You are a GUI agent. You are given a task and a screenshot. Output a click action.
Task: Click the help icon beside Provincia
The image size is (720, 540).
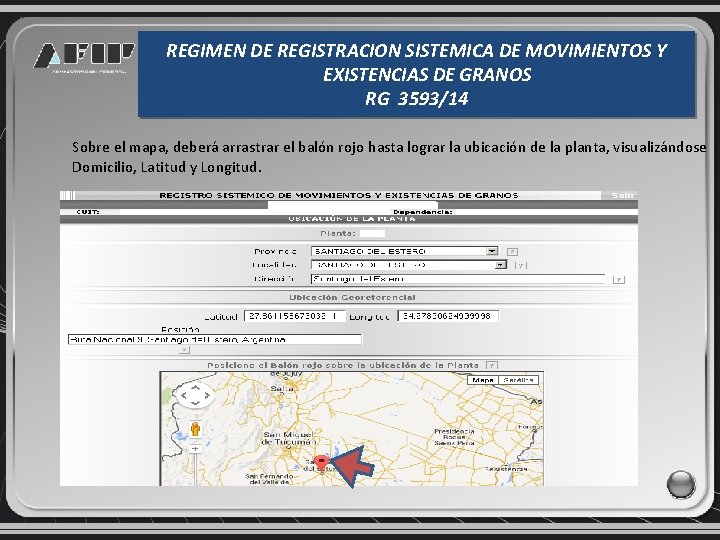coord(512,252)
